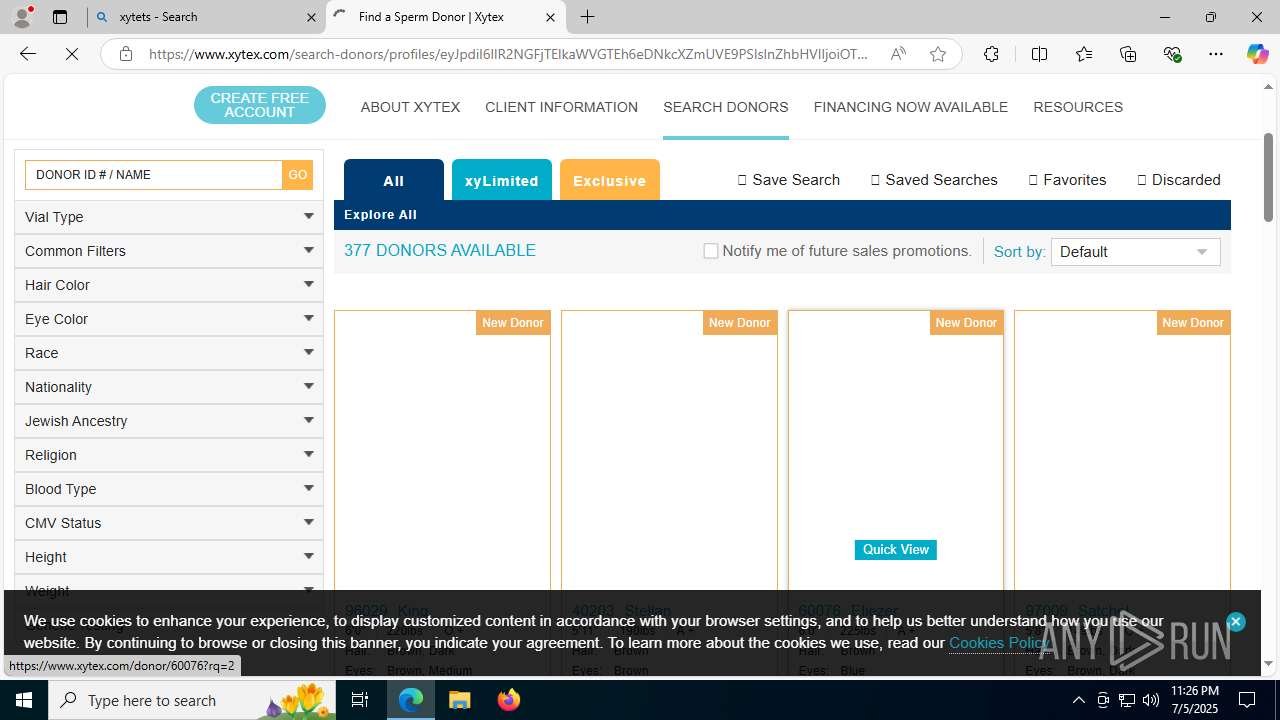This screenshot has width=1280, height=720.
Task: Open a new browser tab
Action: (x=588, y=17)
